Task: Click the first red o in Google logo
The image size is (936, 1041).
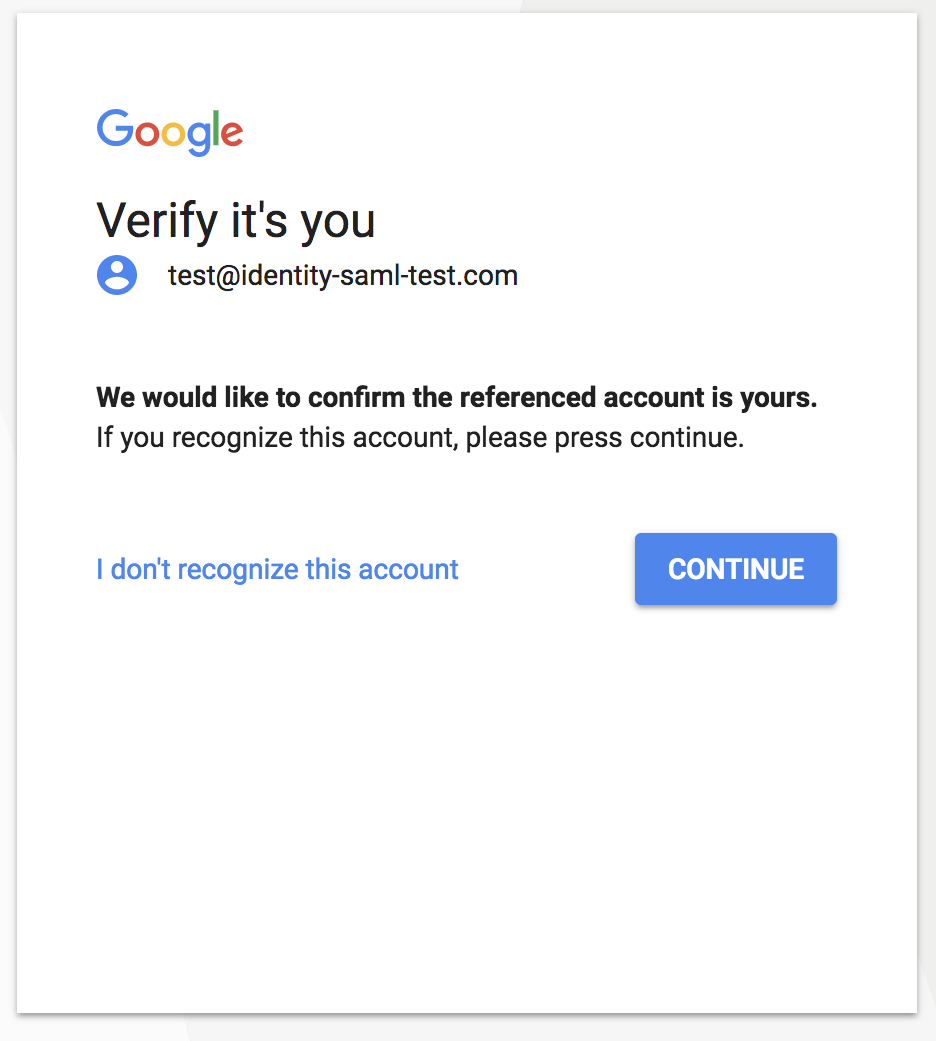Action: point(147,133)
